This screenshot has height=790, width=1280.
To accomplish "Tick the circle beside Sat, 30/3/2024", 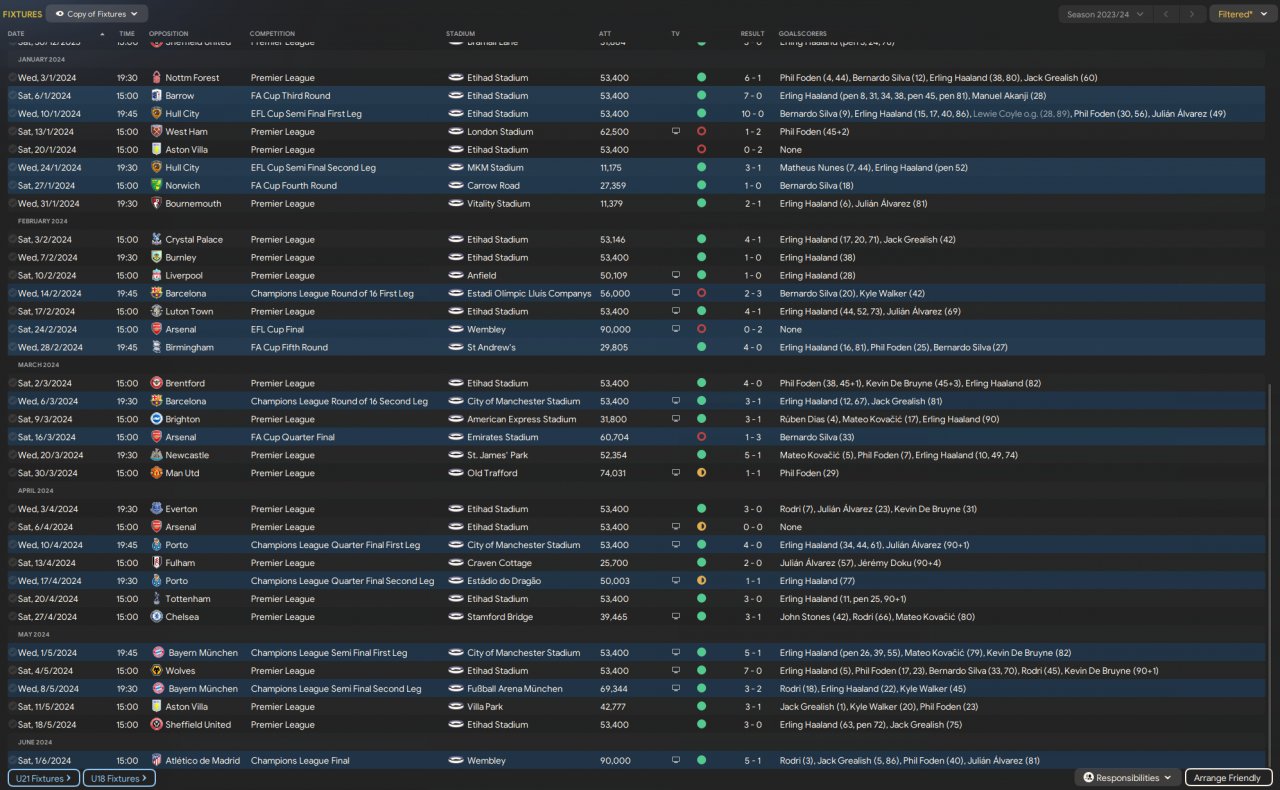I will click(x=12, y=473).
